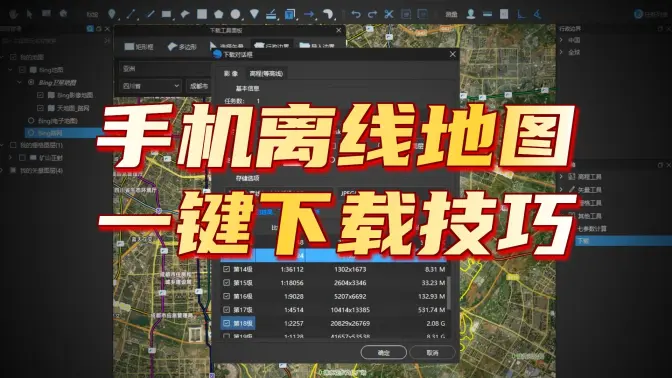Click the redo arrow icon

click(372, 15)
